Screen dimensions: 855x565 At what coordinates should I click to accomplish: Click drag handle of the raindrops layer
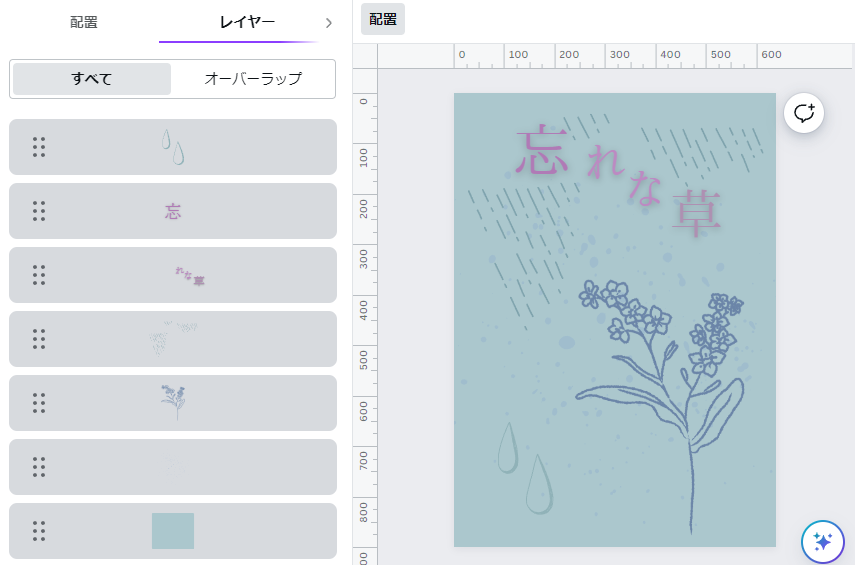[39, 147]
